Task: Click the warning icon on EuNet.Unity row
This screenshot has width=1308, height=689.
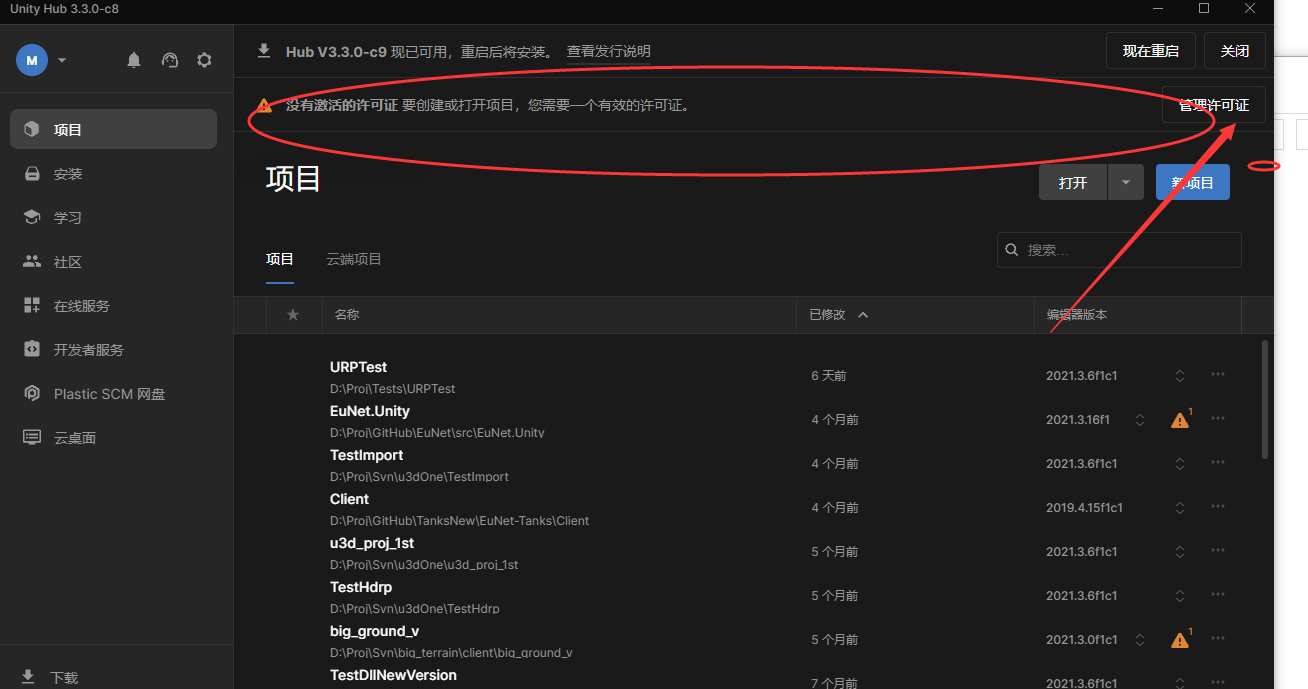Action: [1181, 420]
